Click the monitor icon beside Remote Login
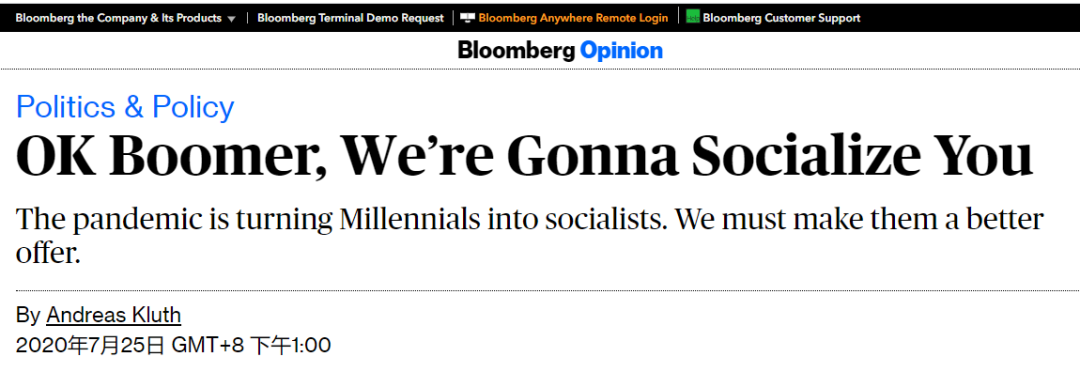This screenshot has height=372, width=1080. [468, 18]
